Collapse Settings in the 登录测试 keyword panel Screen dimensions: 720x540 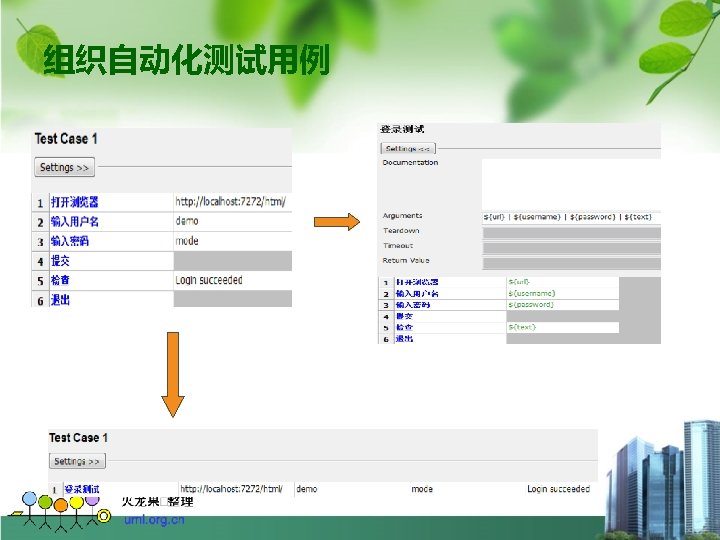tap(408, 149)
